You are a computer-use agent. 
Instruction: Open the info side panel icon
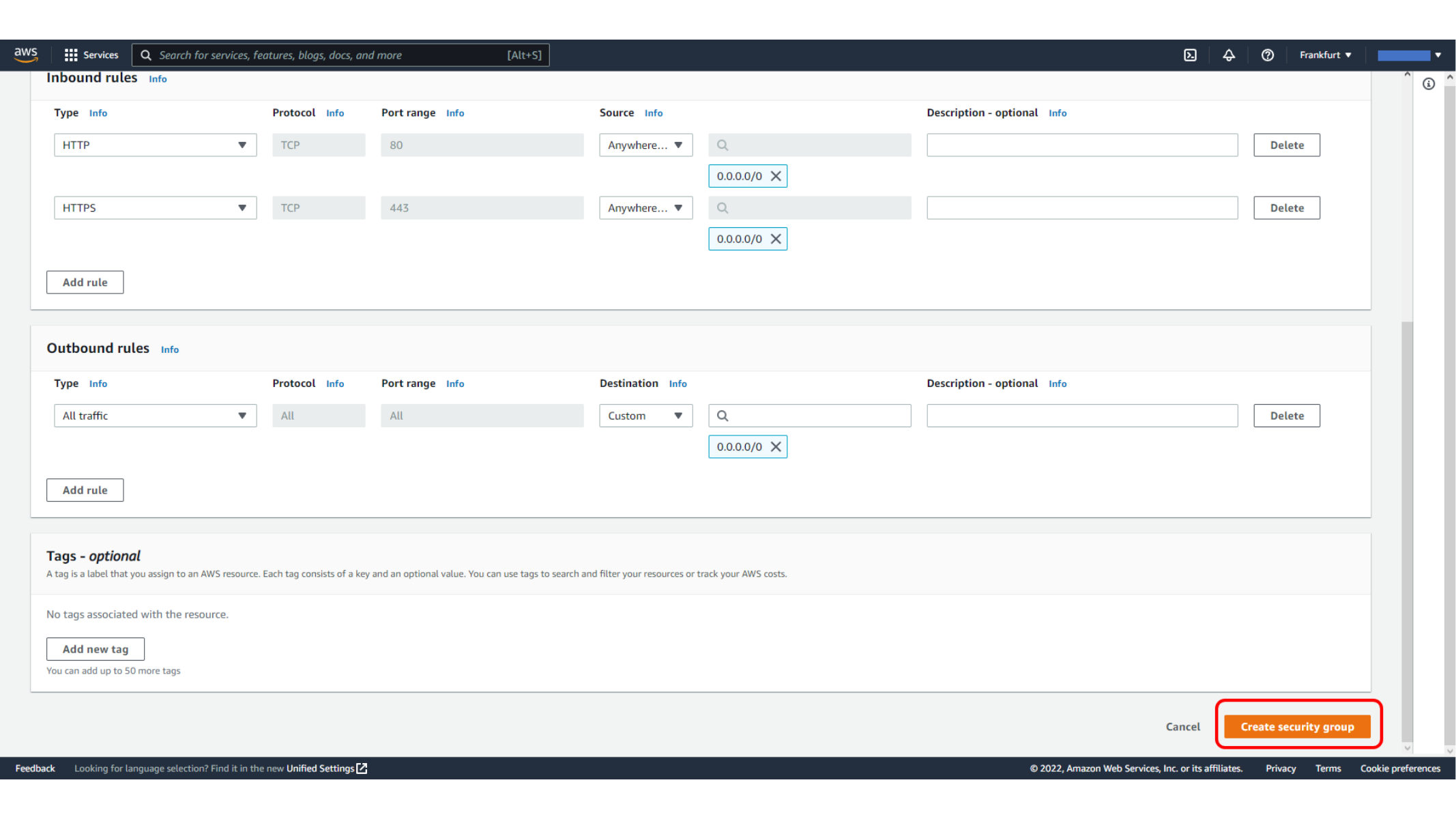(1429, 84)
